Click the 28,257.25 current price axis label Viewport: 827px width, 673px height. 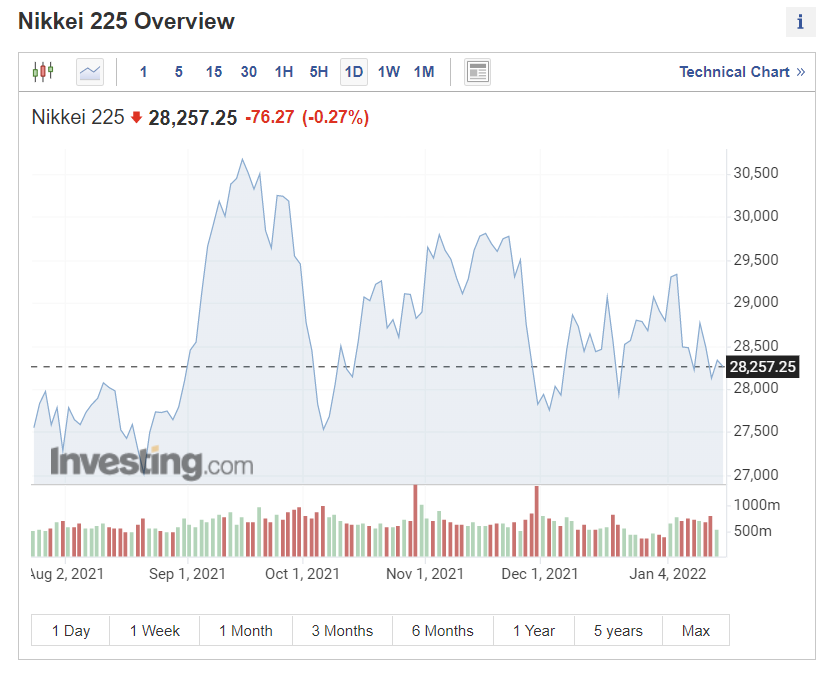click(x=764, y=367)
